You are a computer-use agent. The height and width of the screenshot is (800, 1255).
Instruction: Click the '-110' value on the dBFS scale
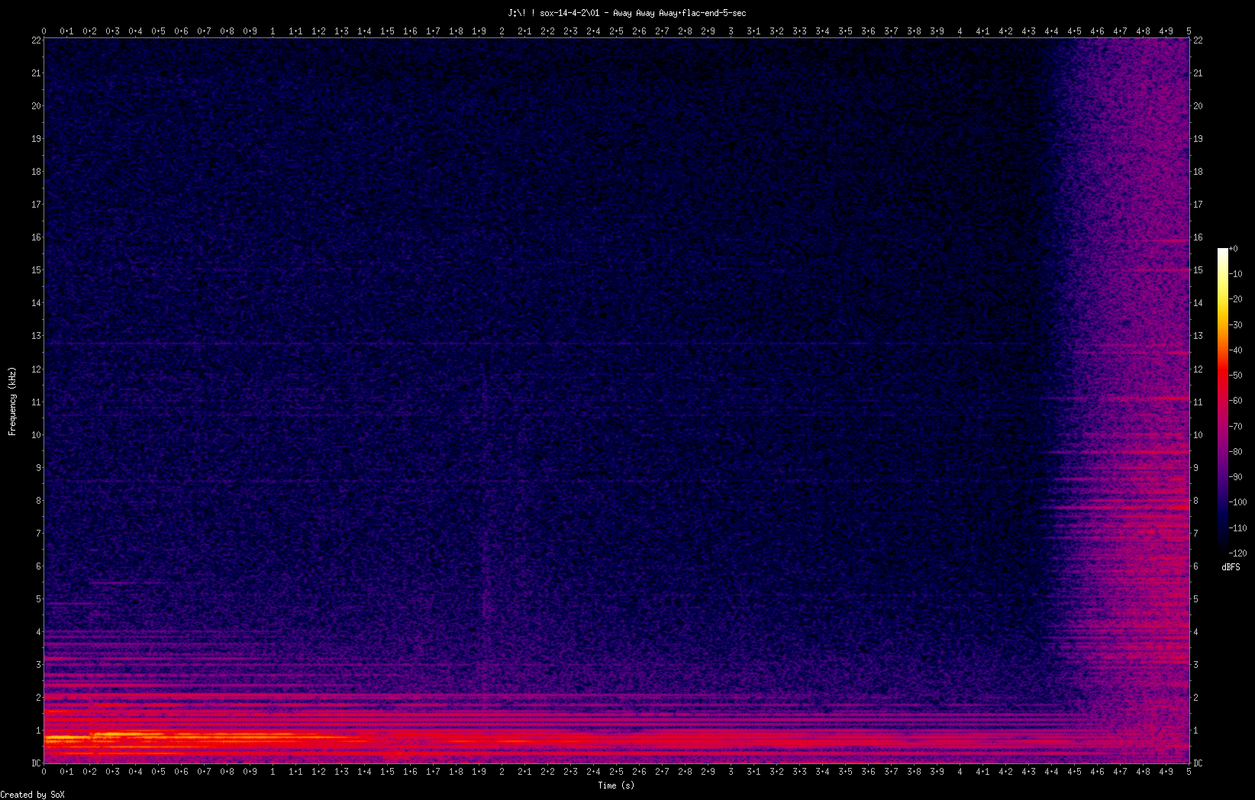tap(1237, 527)
